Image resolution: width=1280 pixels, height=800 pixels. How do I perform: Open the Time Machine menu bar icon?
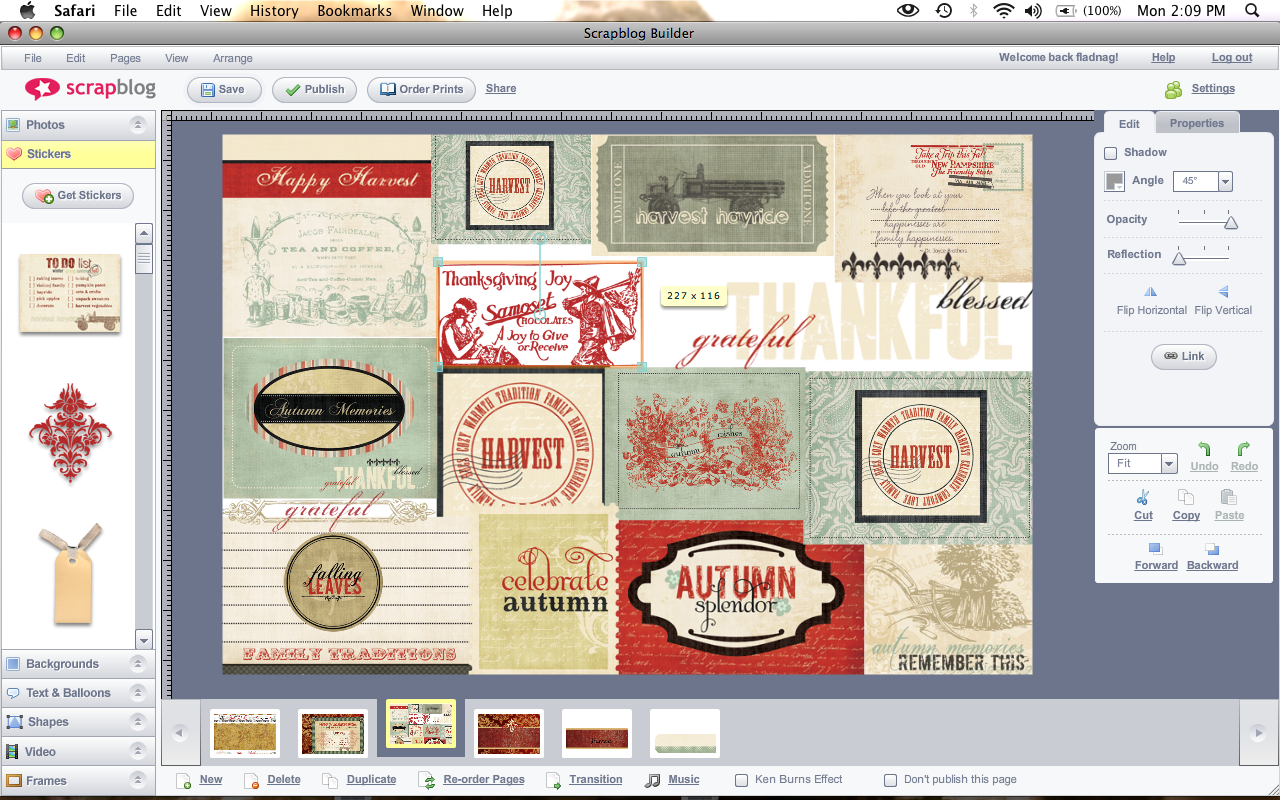coord(943,11)
